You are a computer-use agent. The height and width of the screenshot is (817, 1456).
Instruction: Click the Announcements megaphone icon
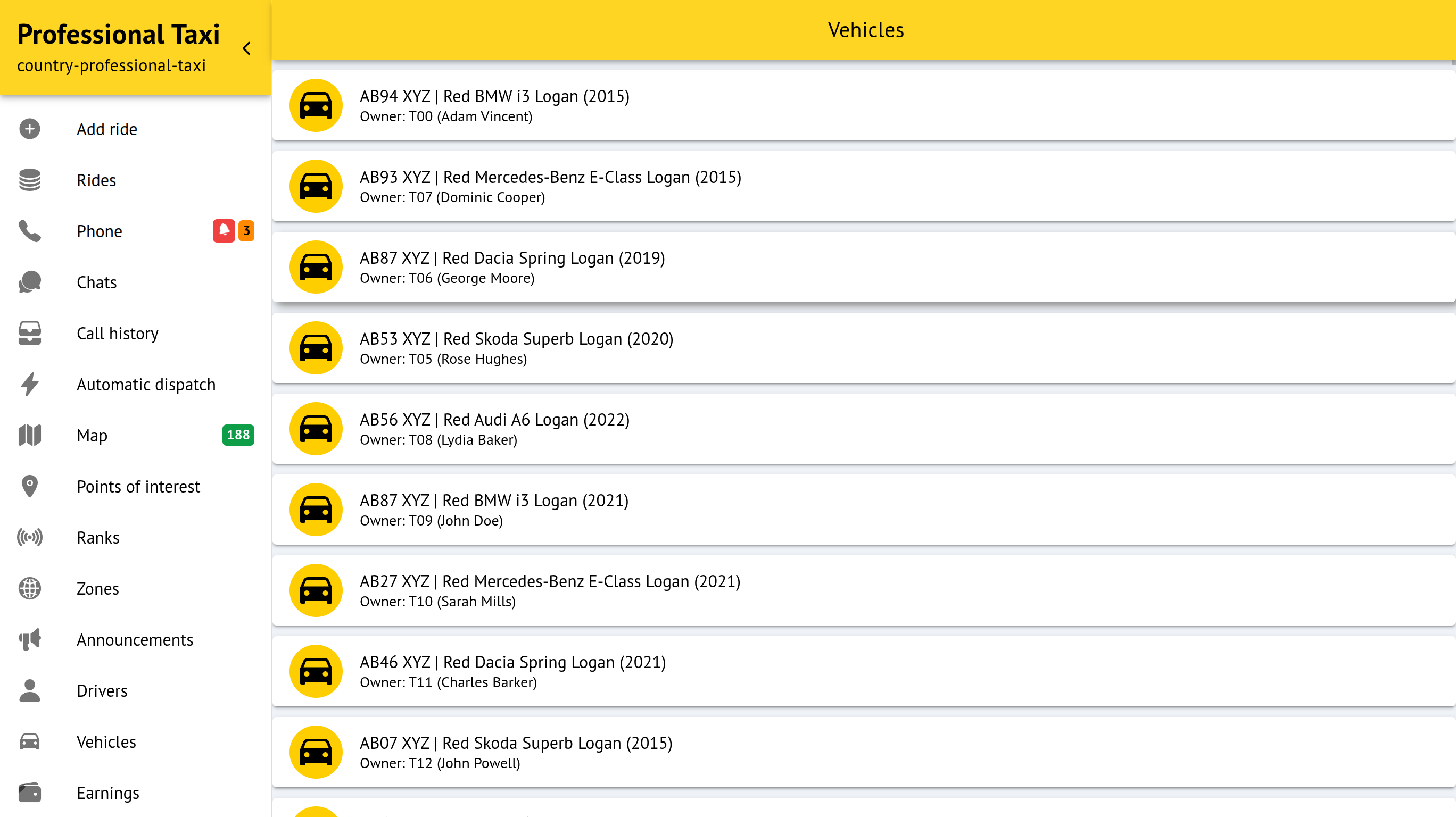[29, 639]
